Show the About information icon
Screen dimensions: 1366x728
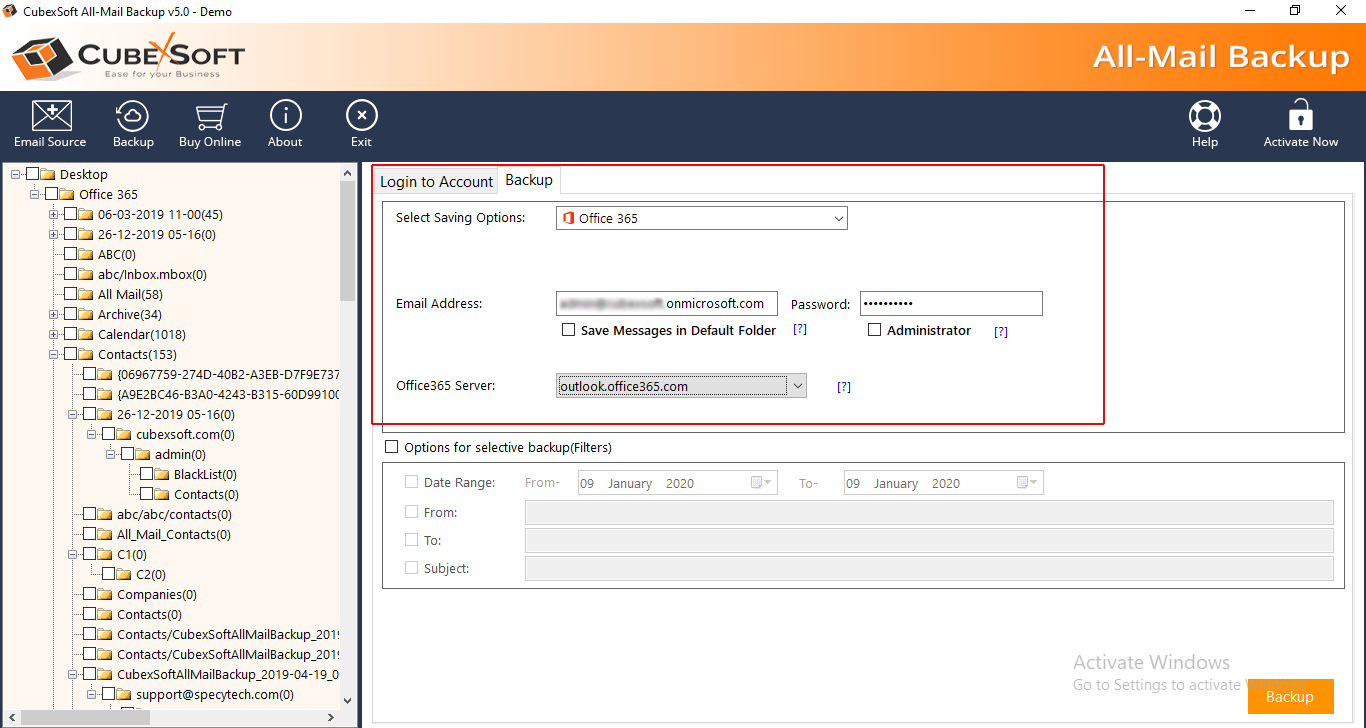click(285, 124)
